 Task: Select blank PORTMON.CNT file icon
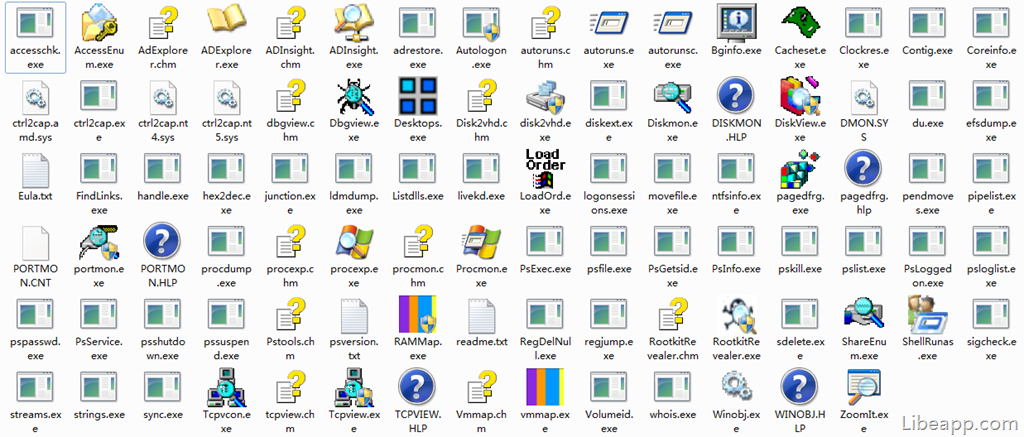point(35,242)
